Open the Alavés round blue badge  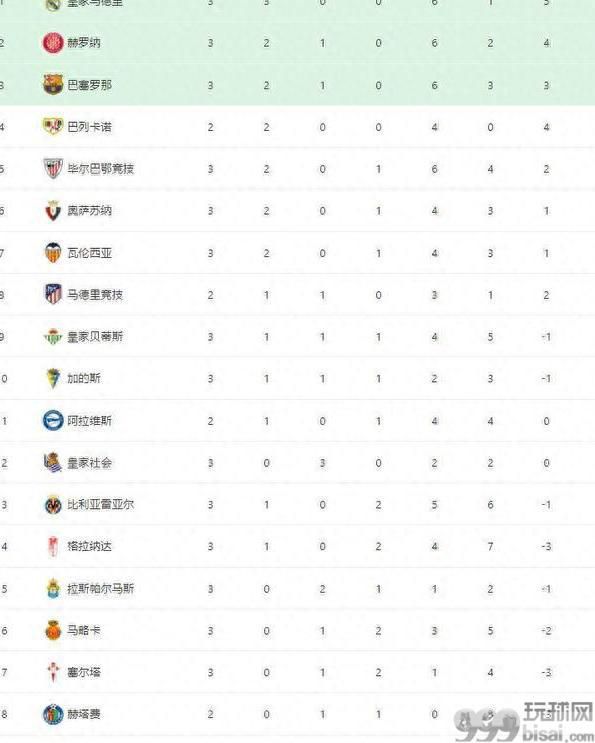tap(53, 420)
